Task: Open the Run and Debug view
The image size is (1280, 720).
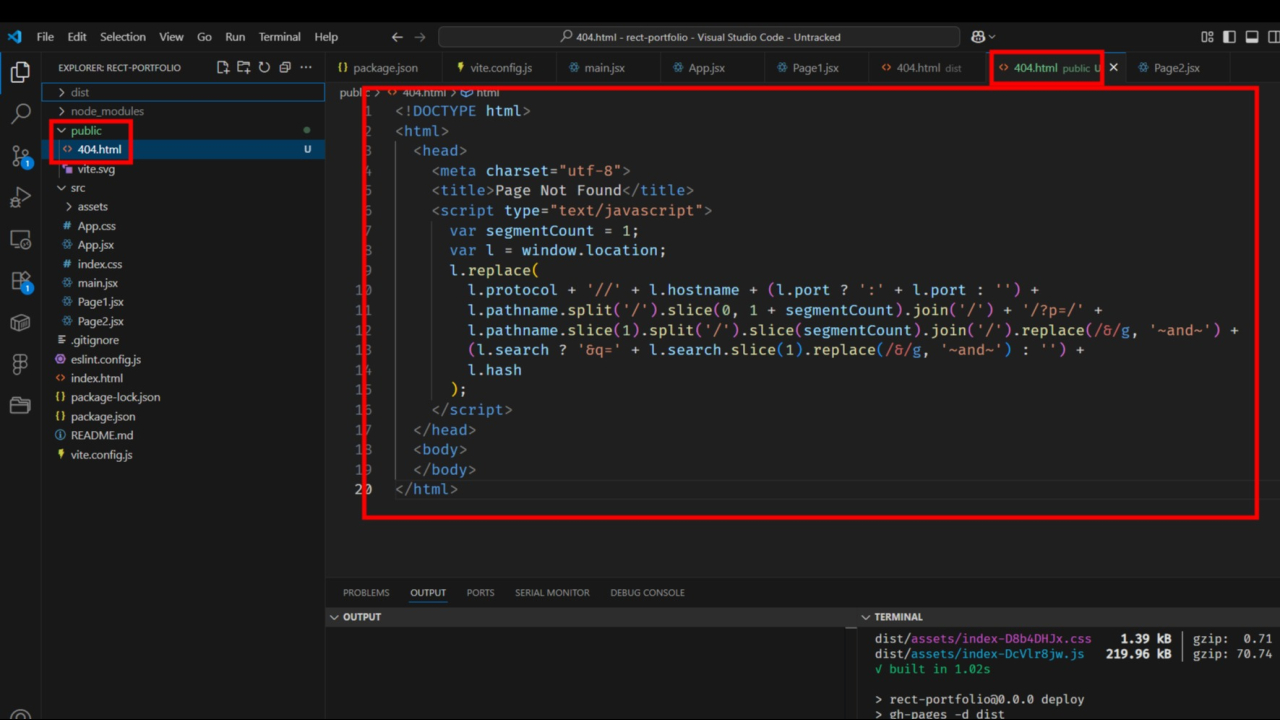Action: [20, 198]
